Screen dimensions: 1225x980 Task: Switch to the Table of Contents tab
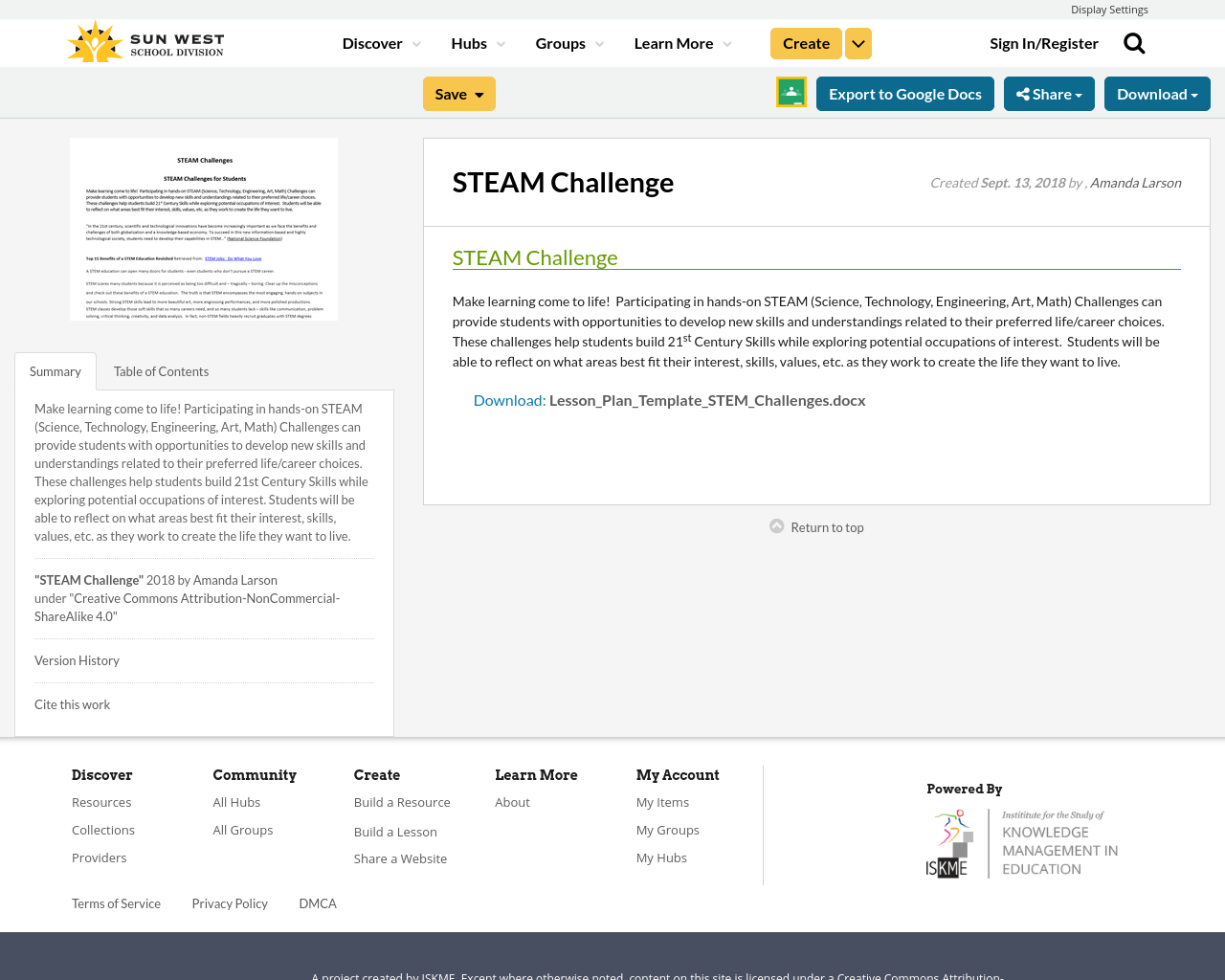[161, 370]
